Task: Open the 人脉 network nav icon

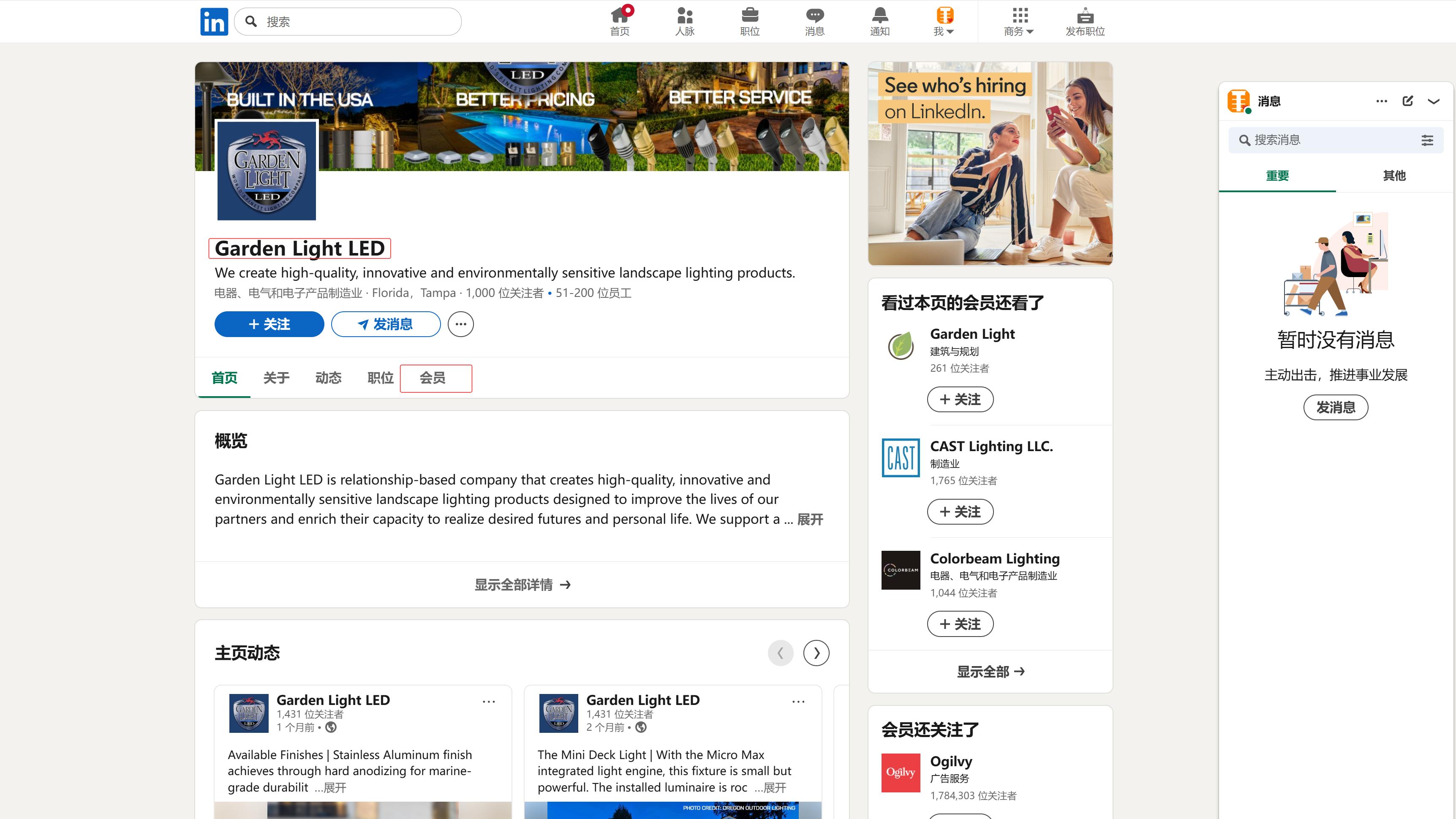Action: click(x=684, y=22)
